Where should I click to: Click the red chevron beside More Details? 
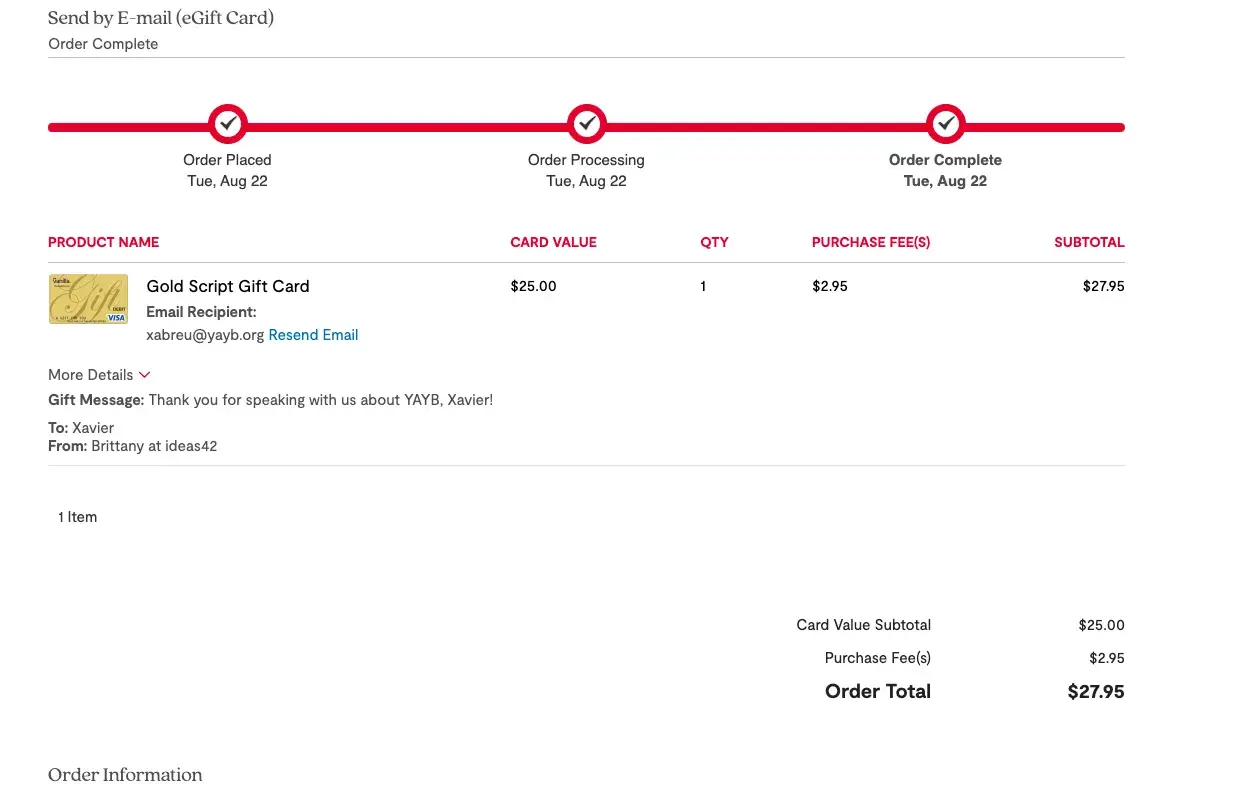pyautogui.click(x=144, y=375)
